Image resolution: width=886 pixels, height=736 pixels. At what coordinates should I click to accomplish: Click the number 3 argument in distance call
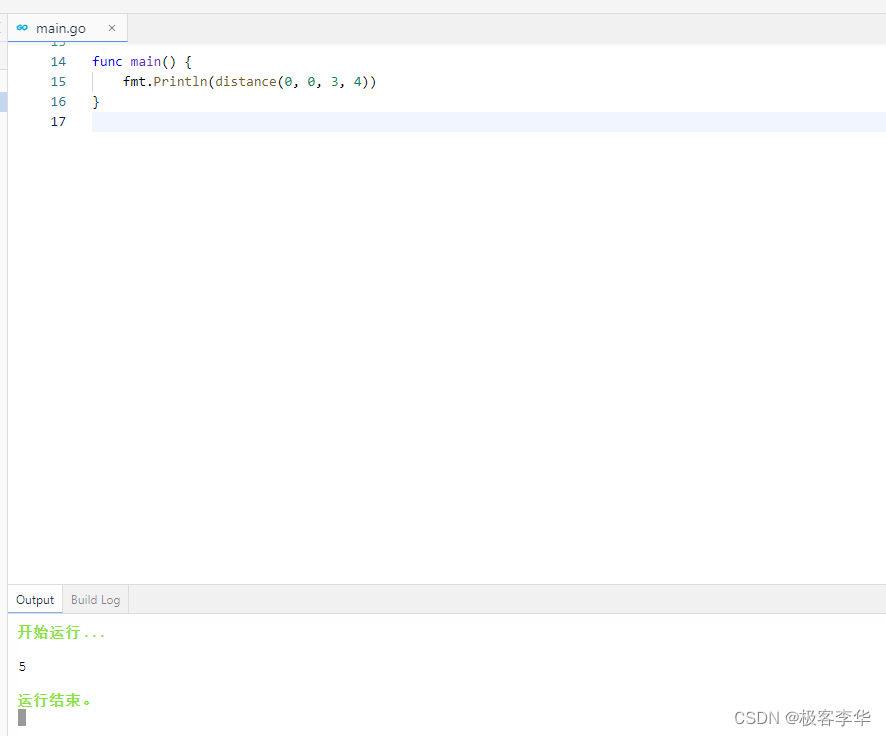pos(335,82)
